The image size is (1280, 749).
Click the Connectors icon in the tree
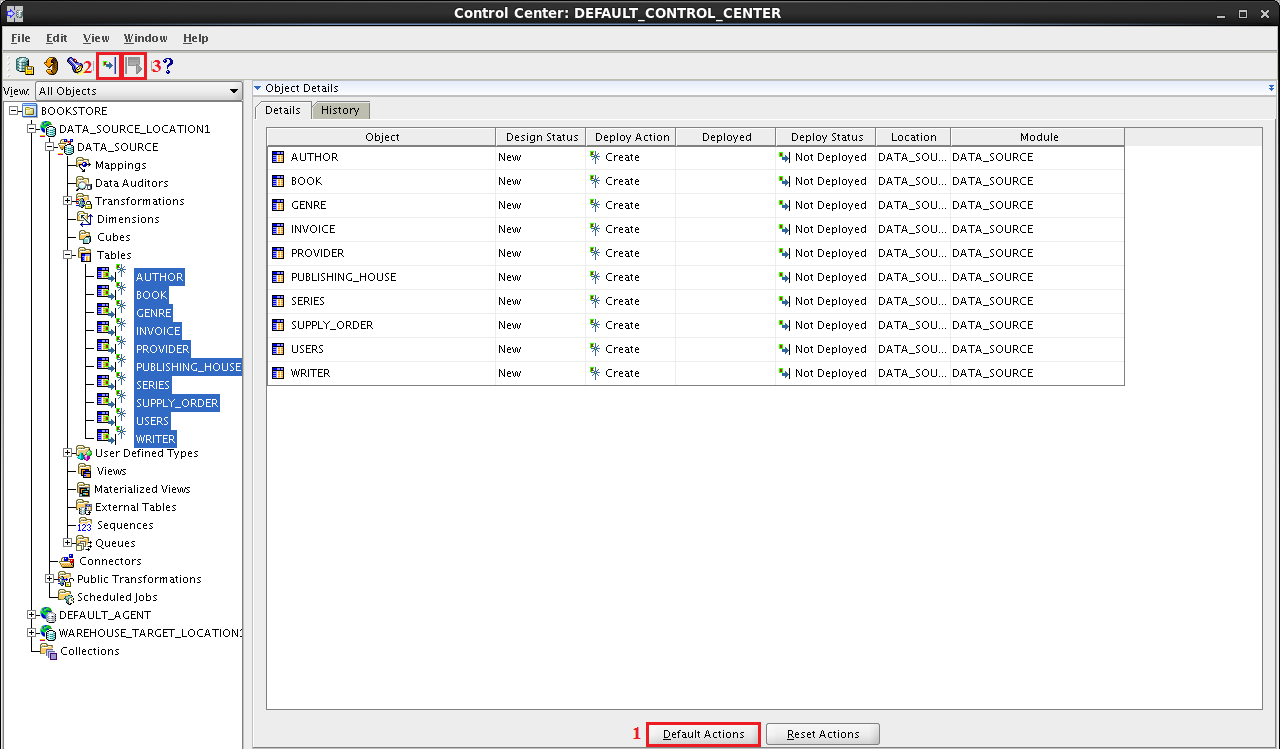coord(68,561)
